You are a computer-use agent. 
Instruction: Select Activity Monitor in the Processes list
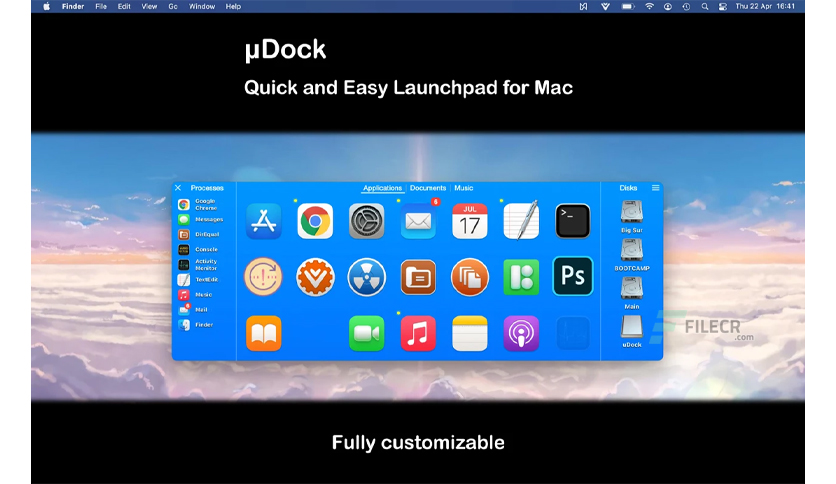click(x=200, y=265)
